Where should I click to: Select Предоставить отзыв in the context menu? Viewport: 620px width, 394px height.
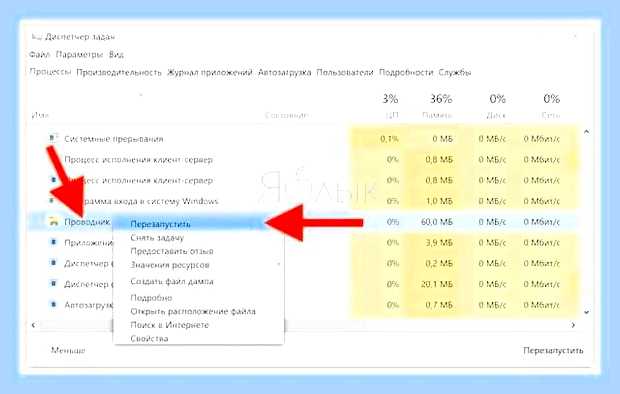click(198, 251)
